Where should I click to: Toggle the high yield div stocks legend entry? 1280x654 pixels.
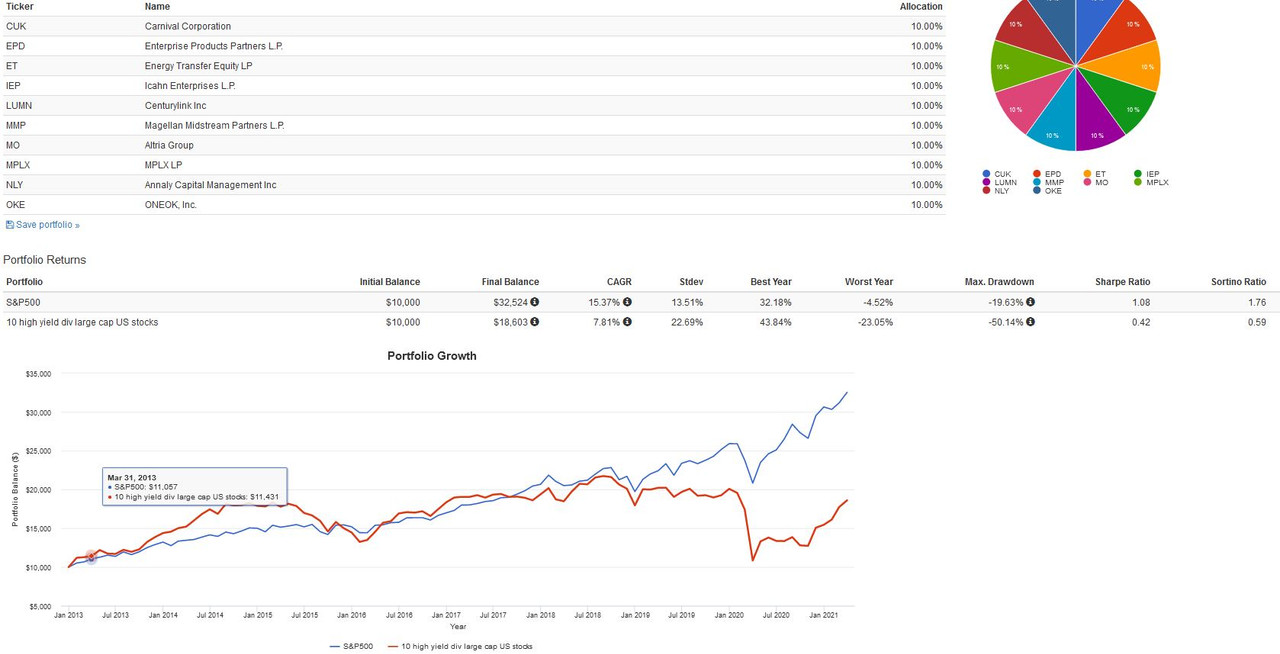coord(459,646)
